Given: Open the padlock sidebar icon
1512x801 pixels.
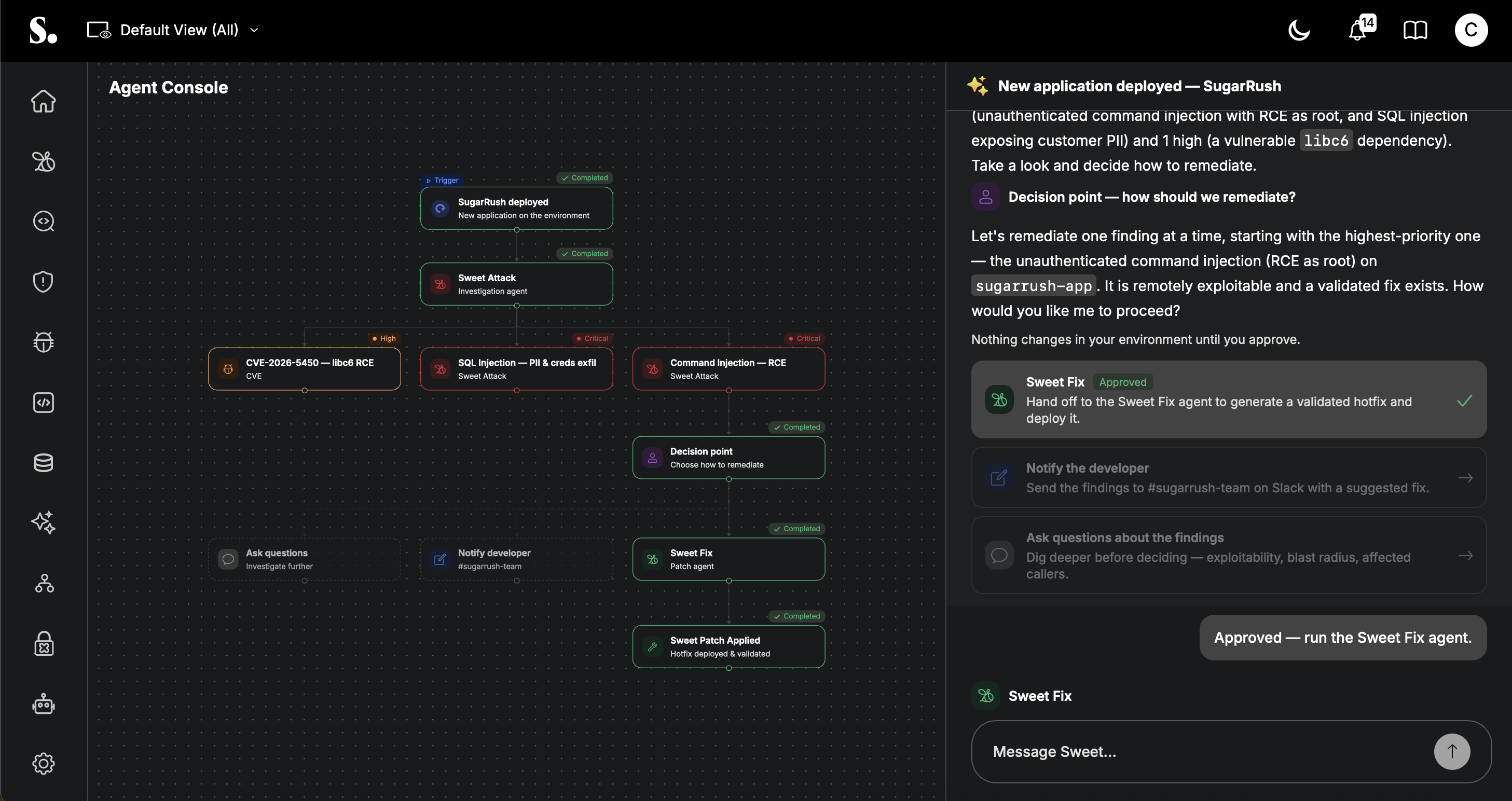Looking at the screenshot, I should [44, 643].
